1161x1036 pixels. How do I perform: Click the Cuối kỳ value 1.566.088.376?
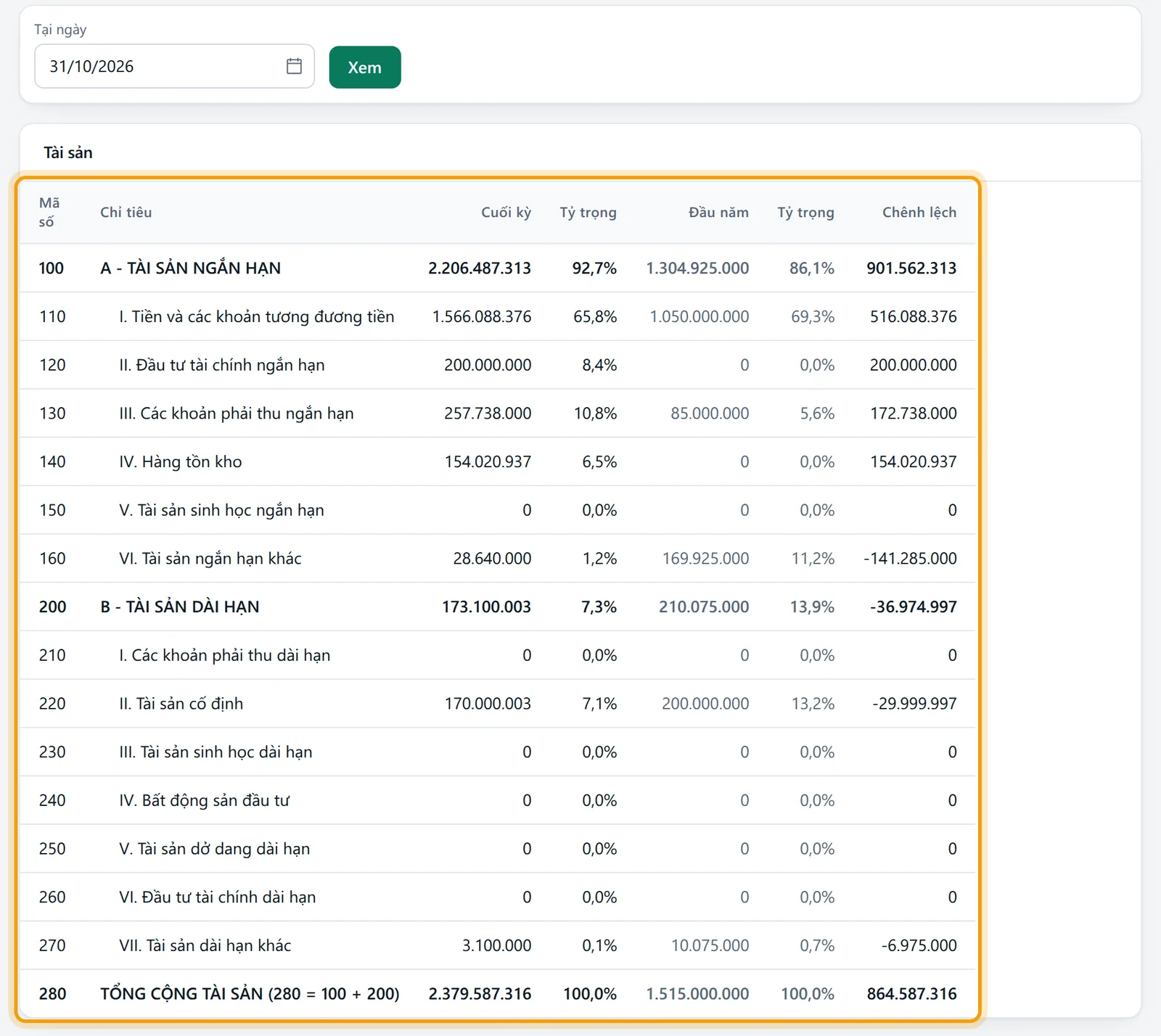[x=482, y=316]
